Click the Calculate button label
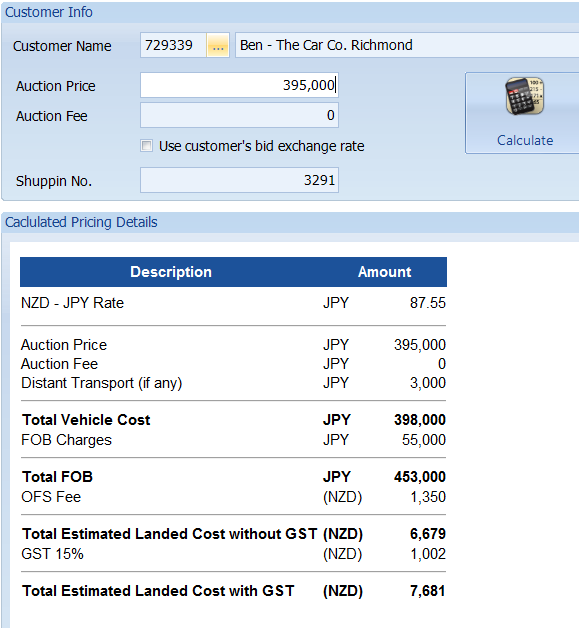 click(x=525, y=140)
